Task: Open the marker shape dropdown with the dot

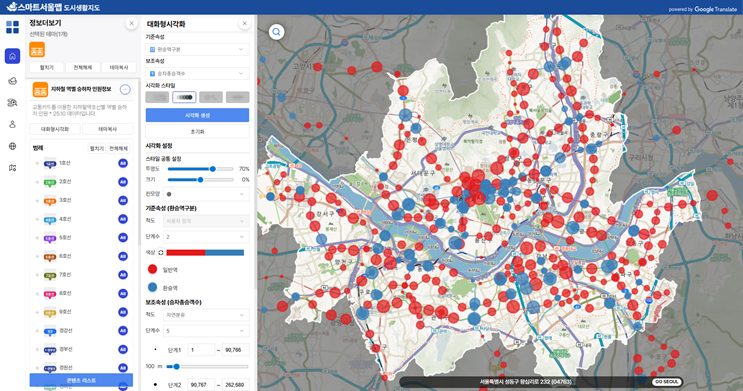Action: point(206,194)
